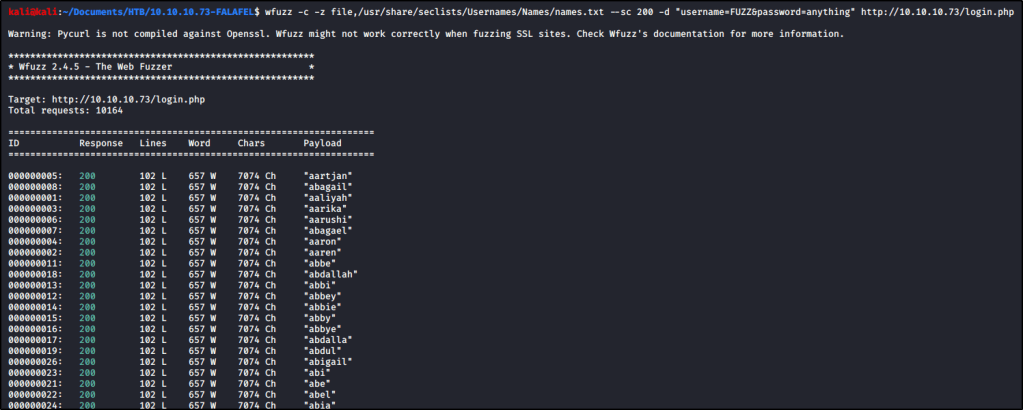Click the Payload column header
This screenshot has height=410, width=1023.
click(x=322, y=143)
